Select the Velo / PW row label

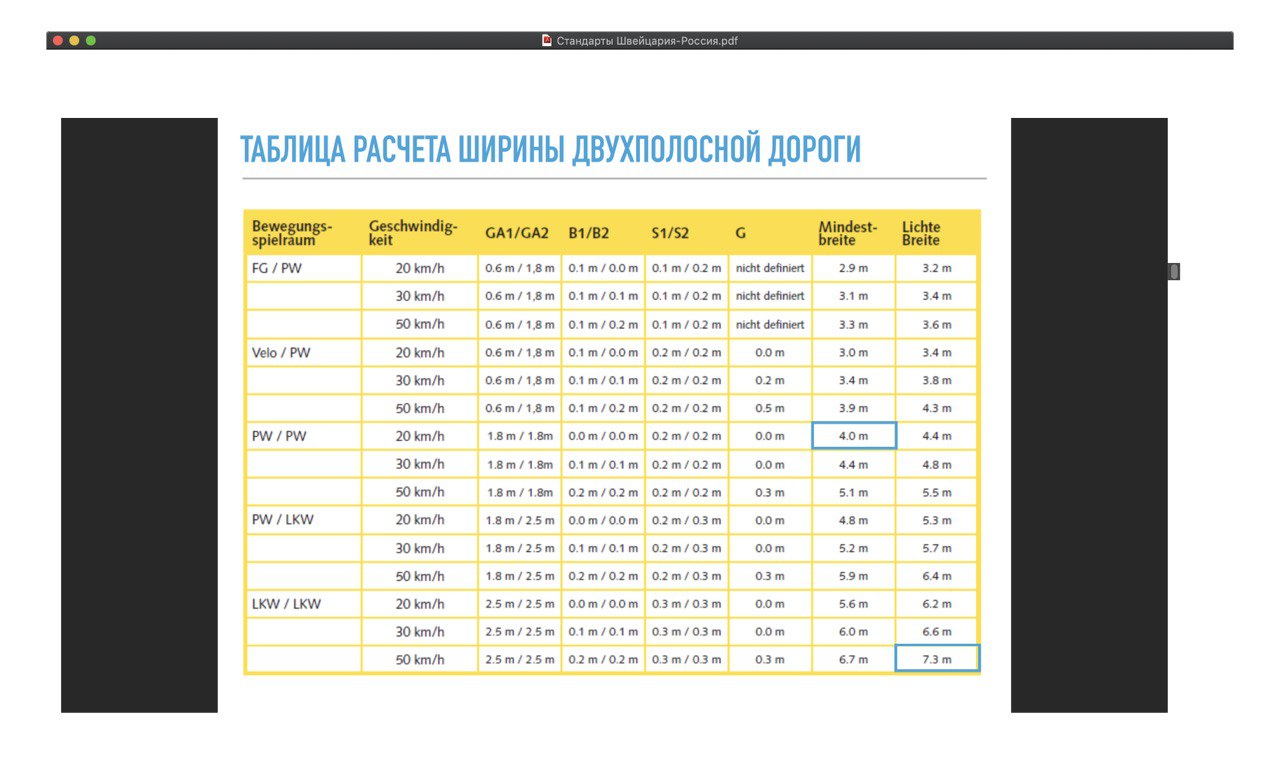[281, 352]
